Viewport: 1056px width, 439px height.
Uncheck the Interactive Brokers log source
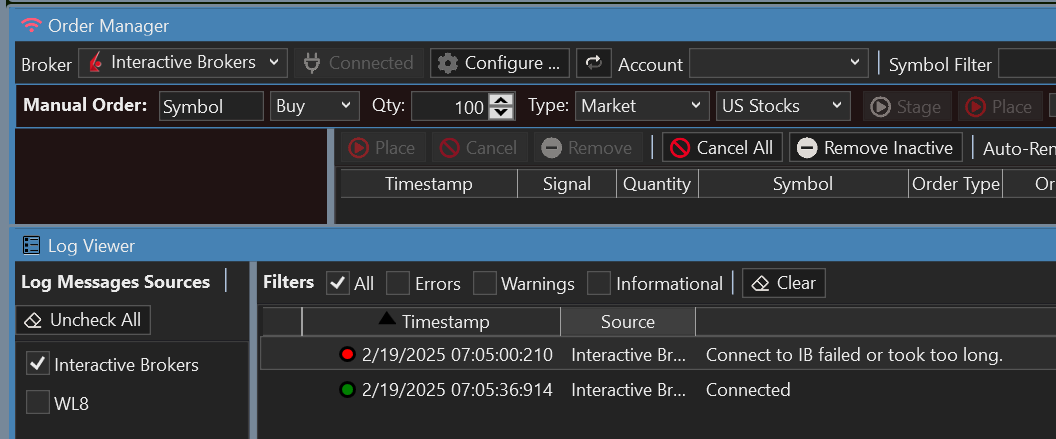pyautogui.click(x=38, y=364)
